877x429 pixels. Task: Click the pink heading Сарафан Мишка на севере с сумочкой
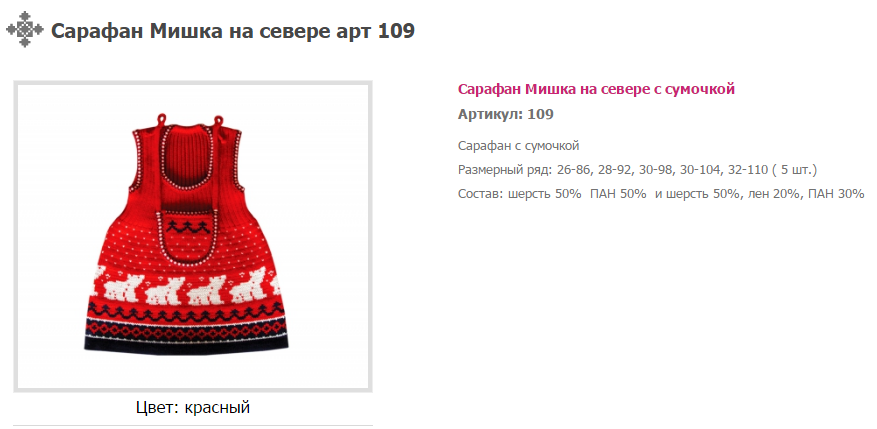click(596, 89)
